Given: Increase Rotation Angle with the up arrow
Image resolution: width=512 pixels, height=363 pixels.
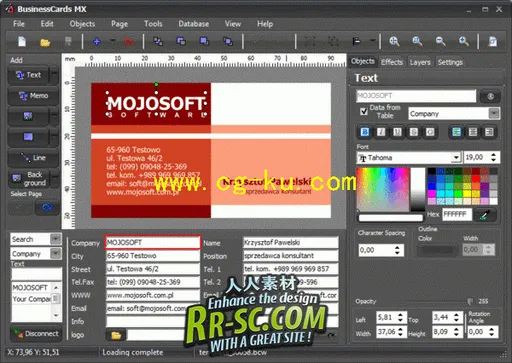Looking at the screenshot, I should pyautogui.click(x=492, y=329).
